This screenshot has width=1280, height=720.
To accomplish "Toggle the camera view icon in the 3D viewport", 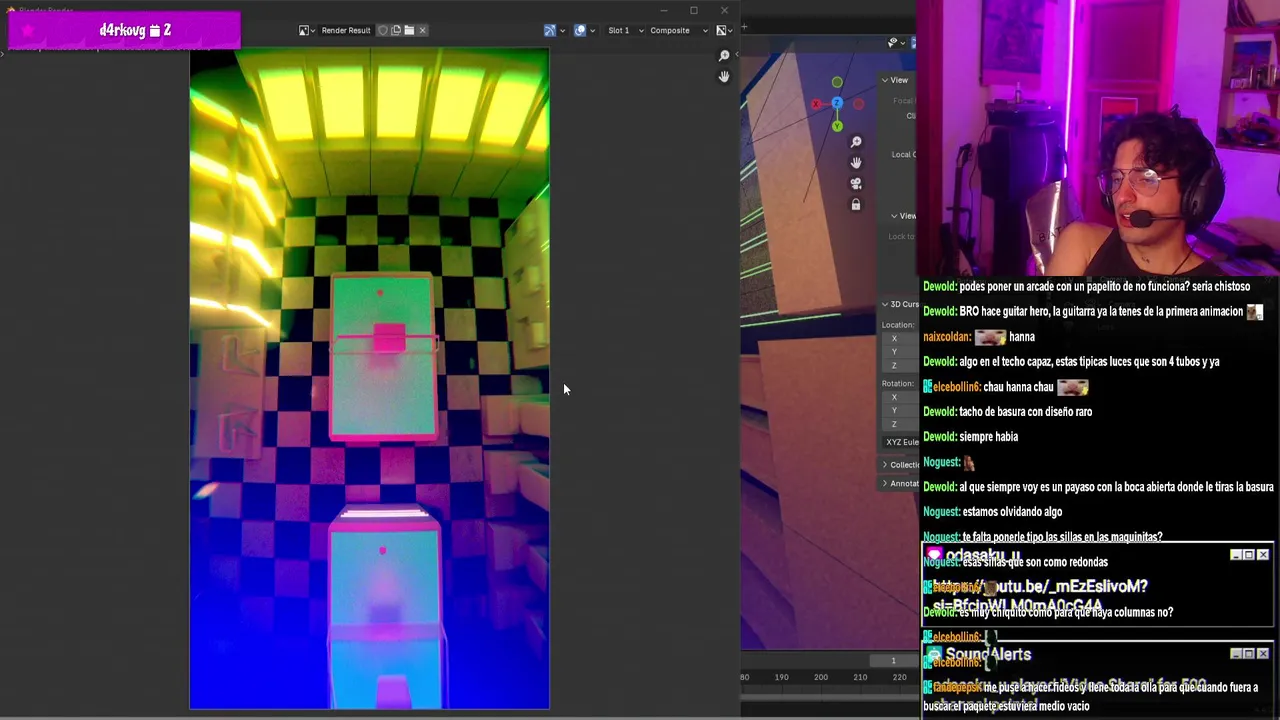I will tap(856, 183).
